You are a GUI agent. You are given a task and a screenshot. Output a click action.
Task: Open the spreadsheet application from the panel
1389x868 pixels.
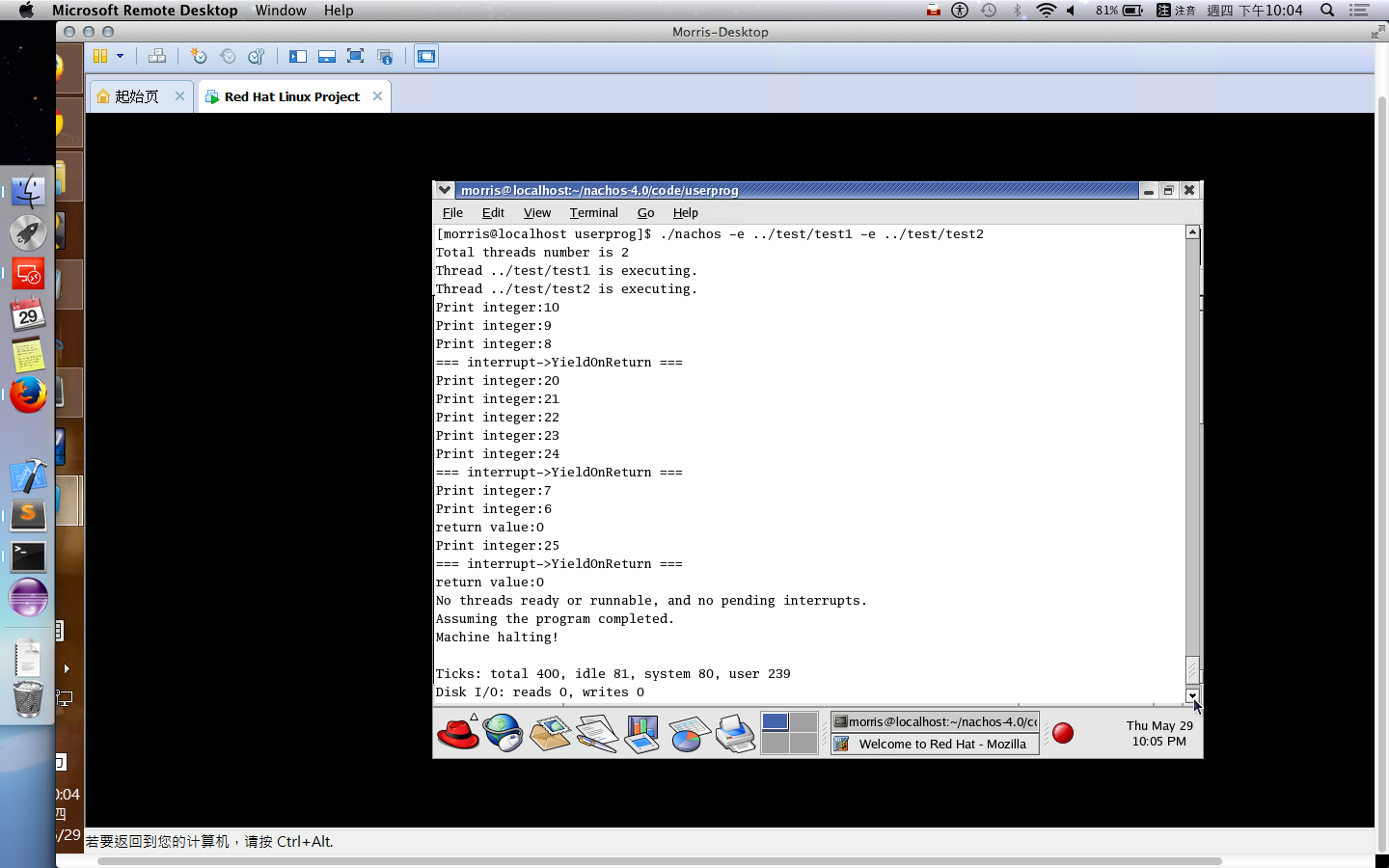[x=688, y=733]
